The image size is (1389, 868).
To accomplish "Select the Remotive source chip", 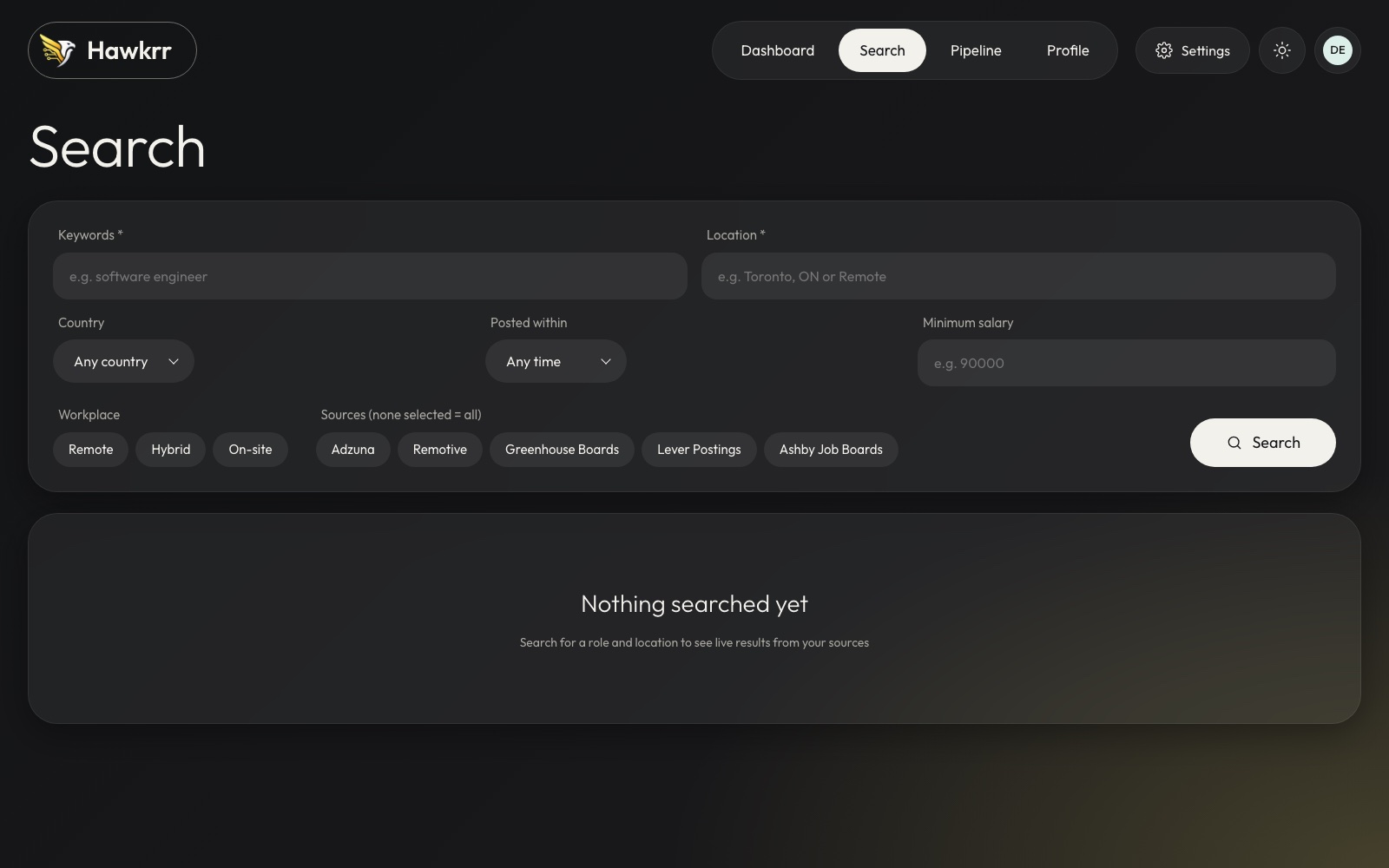I will [440, 450].
